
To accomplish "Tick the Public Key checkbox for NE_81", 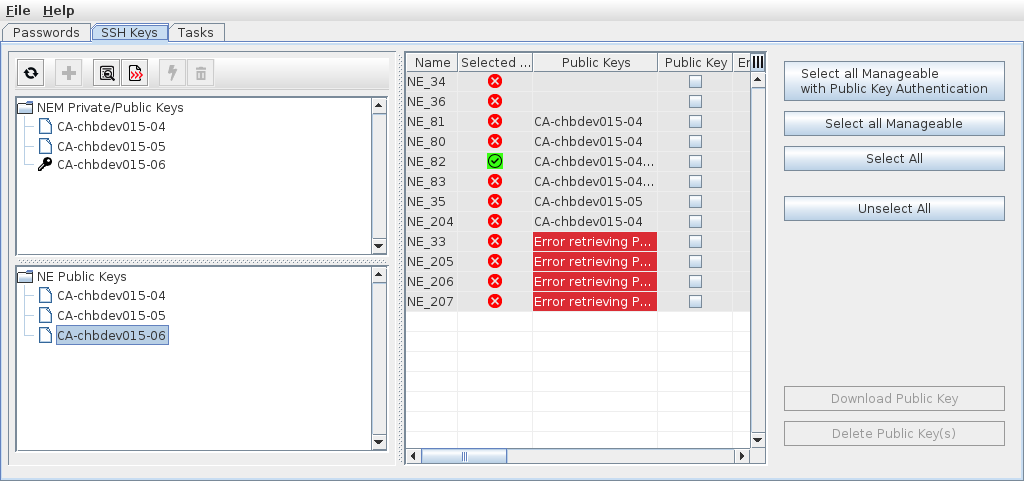I will pyautogui.click(x=695, y=121).
